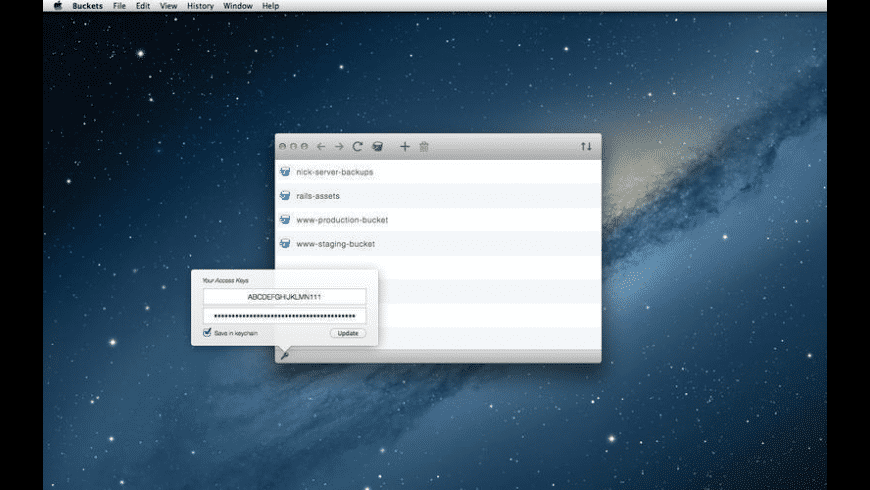This screenshot has width=870, height=490.
Task: Open the Buckets application menu
Action: 88,6
